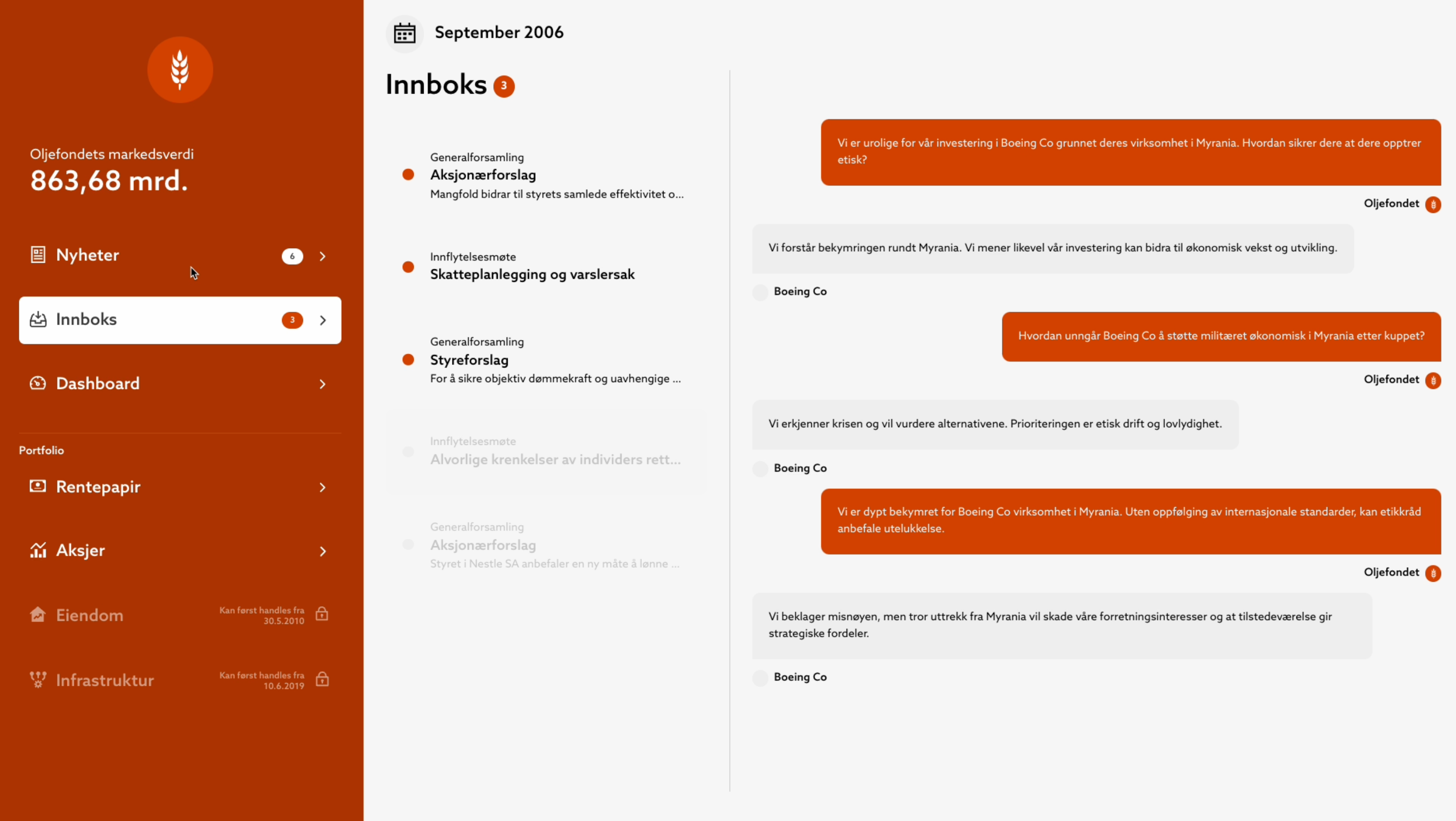Click the Rentepapir banknote icon
The height and width of the screenshot is (821, 1456).
click(x=38, y=486)
